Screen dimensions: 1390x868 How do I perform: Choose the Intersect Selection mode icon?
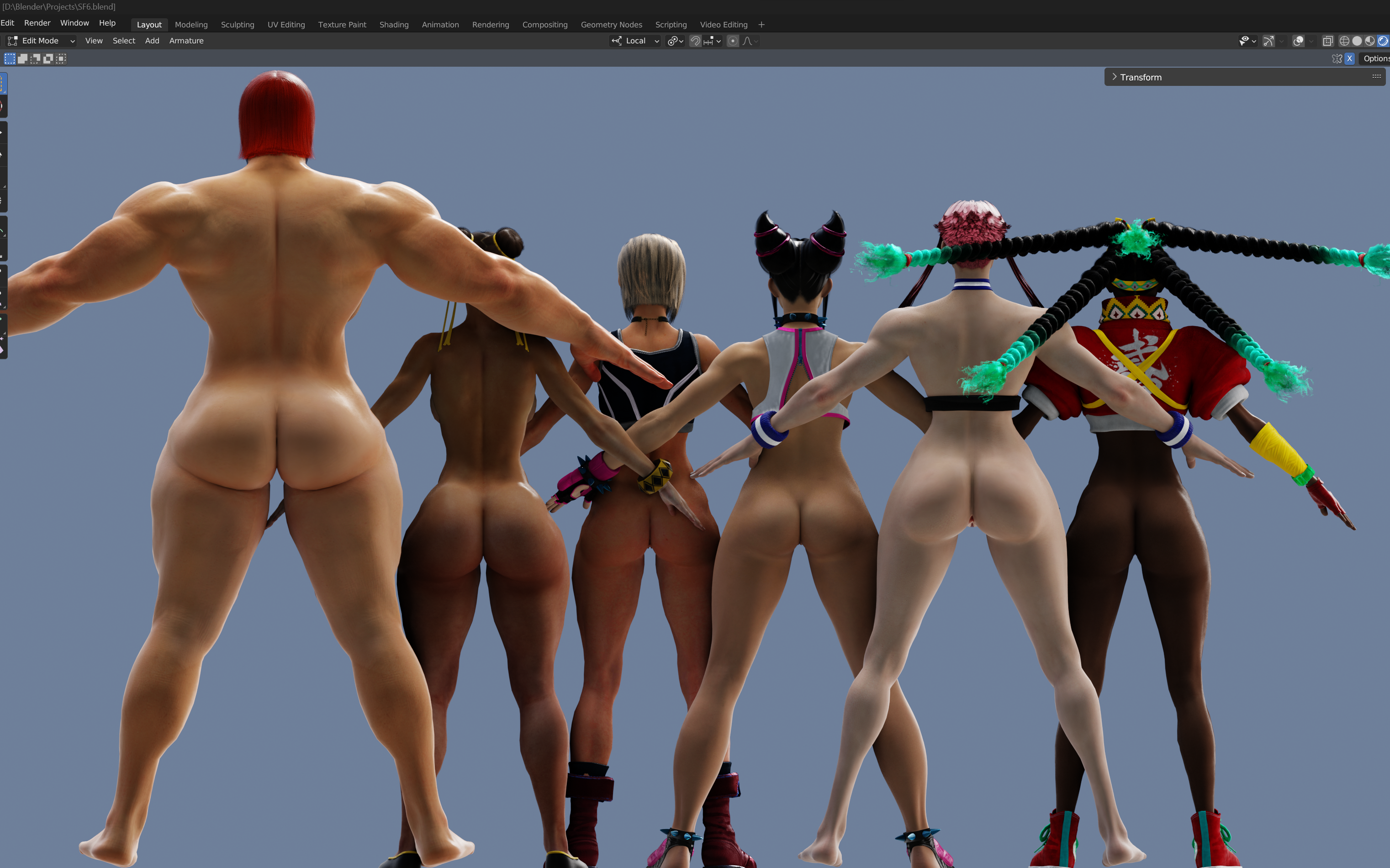[61, 58]
